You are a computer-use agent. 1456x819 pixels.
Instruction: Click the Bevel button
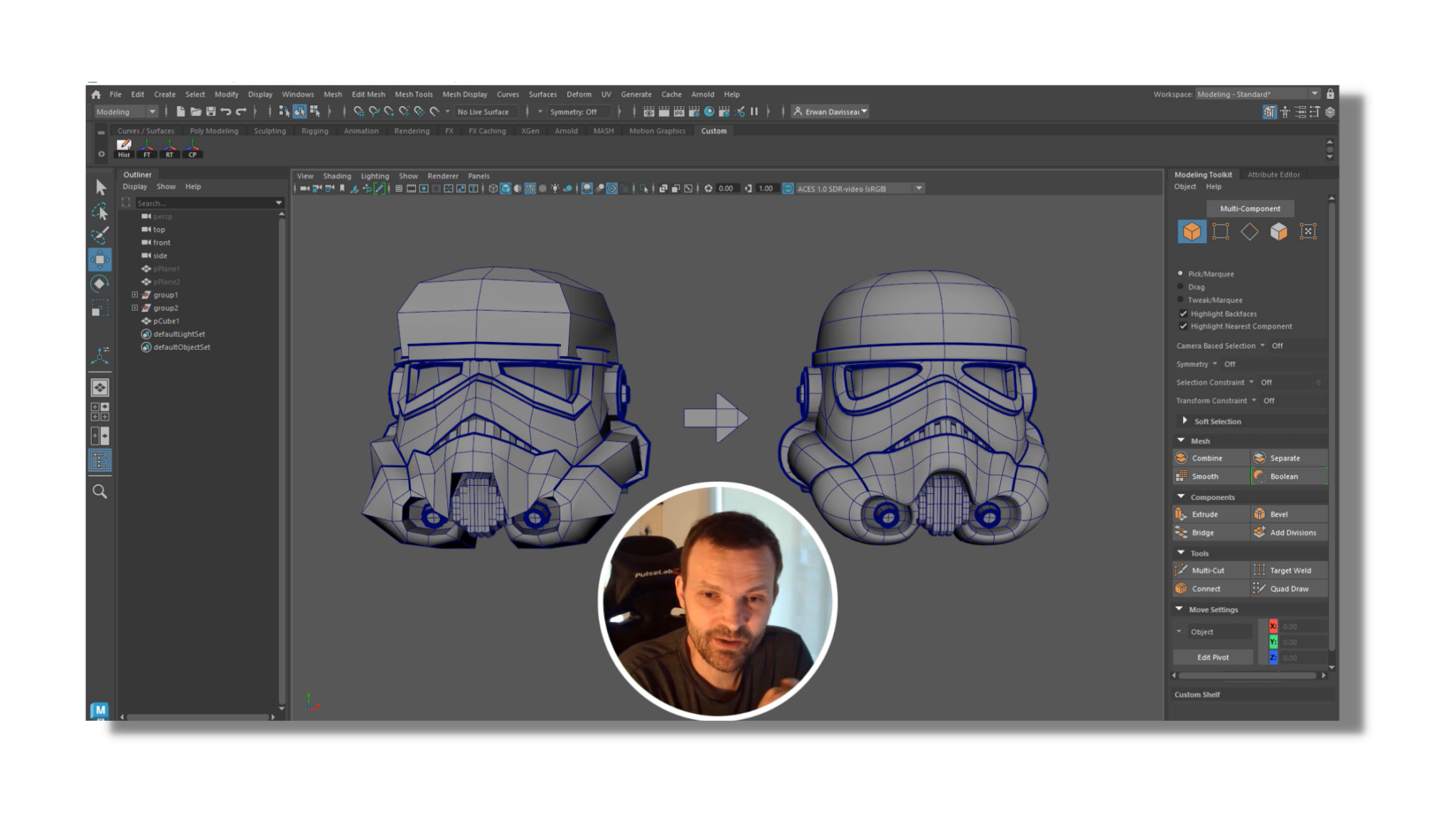pyautogui.click(x=1289, y=514)
